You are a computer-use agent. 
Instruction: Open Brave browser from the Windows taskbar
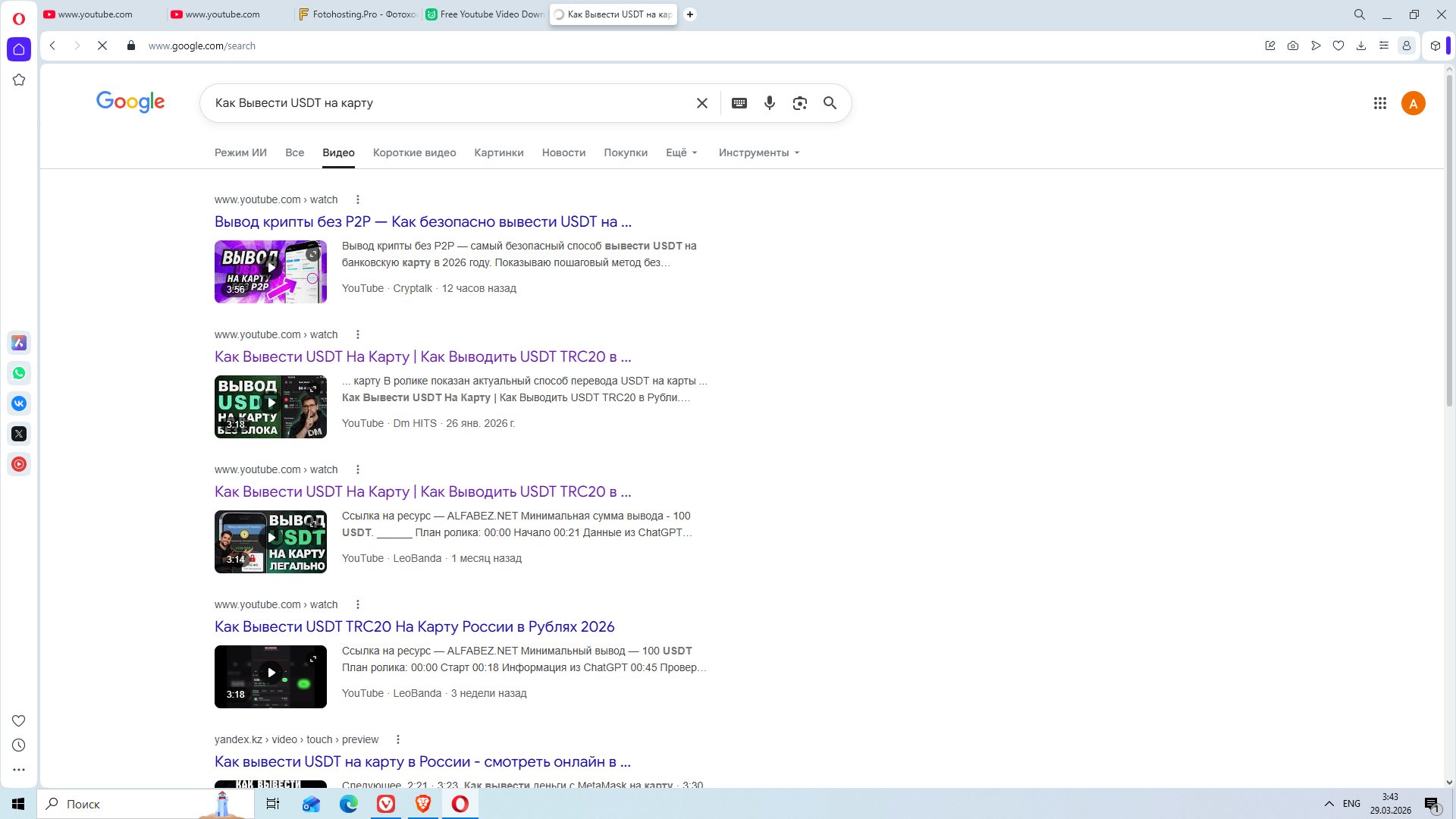pyautogui.click(x=423, y=804)
